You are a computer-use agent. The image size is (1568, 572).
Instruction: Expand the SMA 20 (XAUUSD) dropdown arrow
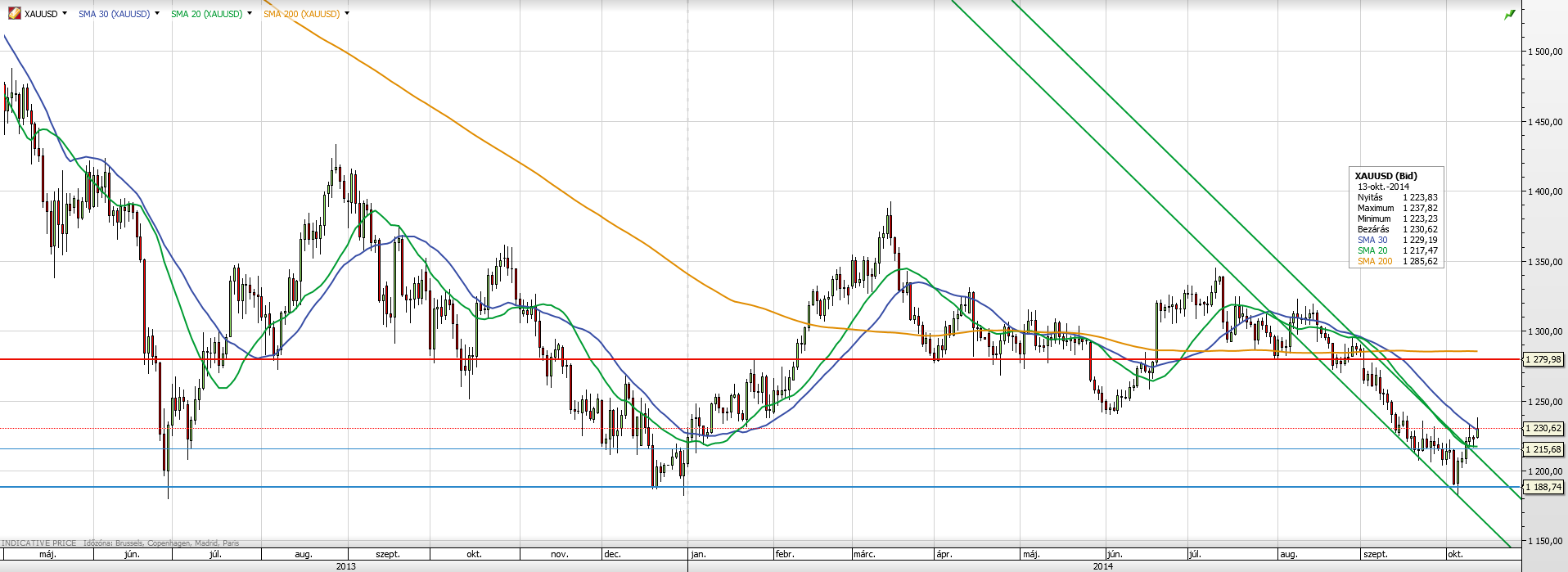click(x=250, y=13)
